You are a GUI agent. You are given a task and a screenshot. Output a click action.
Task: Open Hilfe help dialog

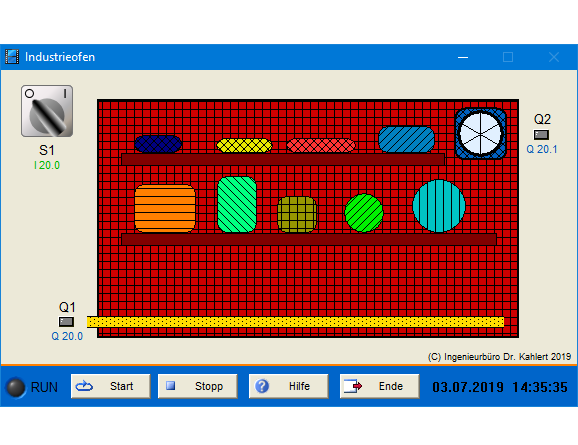289,386
